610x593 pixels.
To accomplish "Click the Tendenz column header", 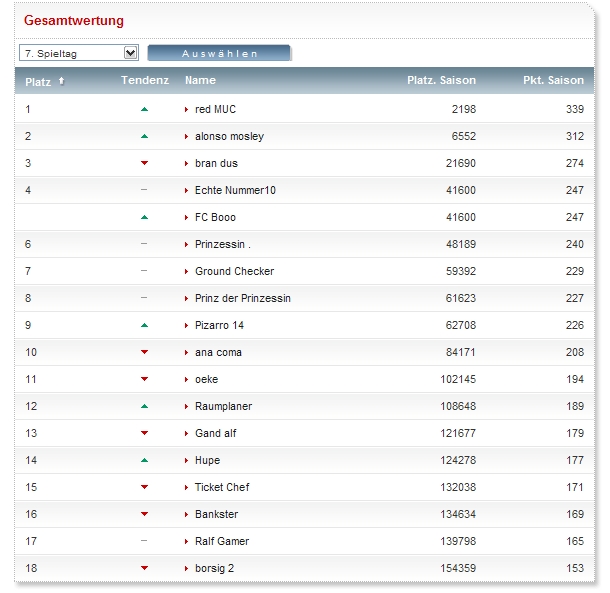I will point(144,80).
